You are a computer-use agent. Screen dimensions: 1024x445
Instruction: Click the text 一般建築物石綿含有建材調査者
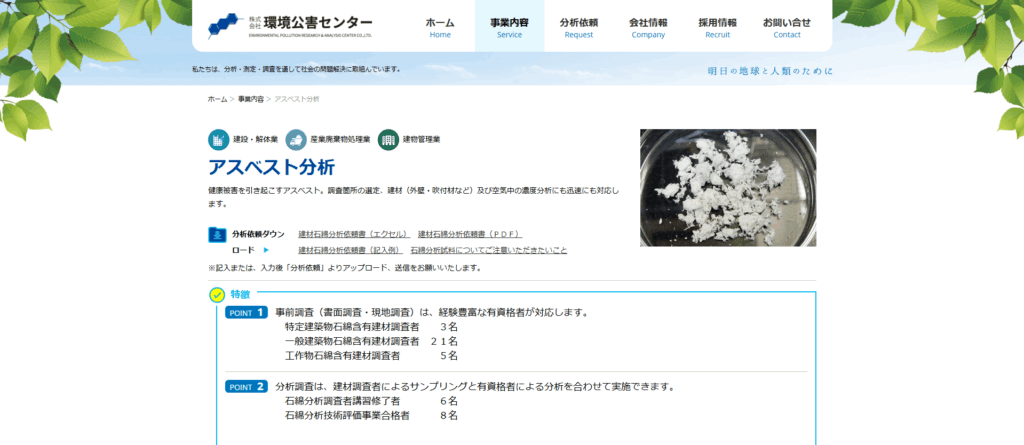click(x=352, y=341)
